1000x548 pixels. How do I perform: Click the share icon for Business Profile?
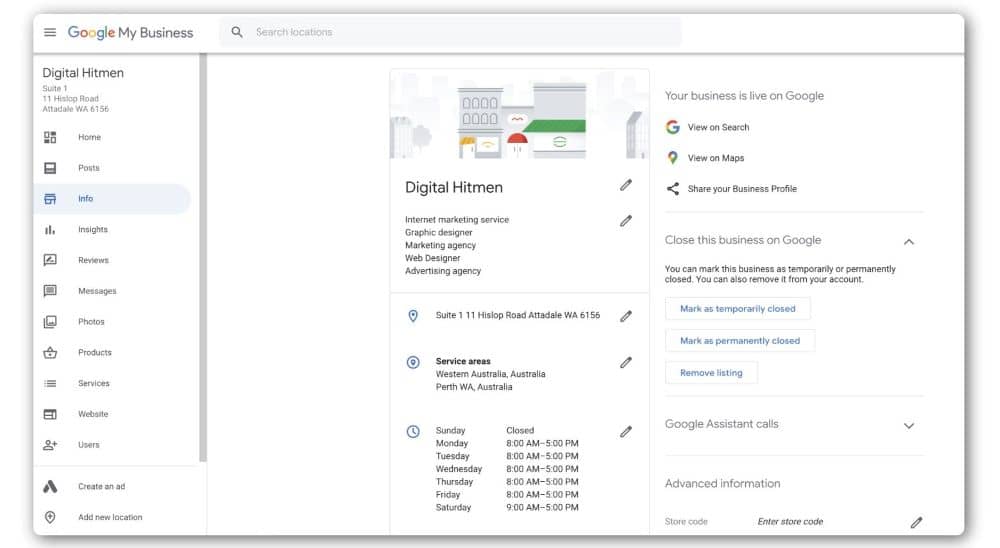673,188
